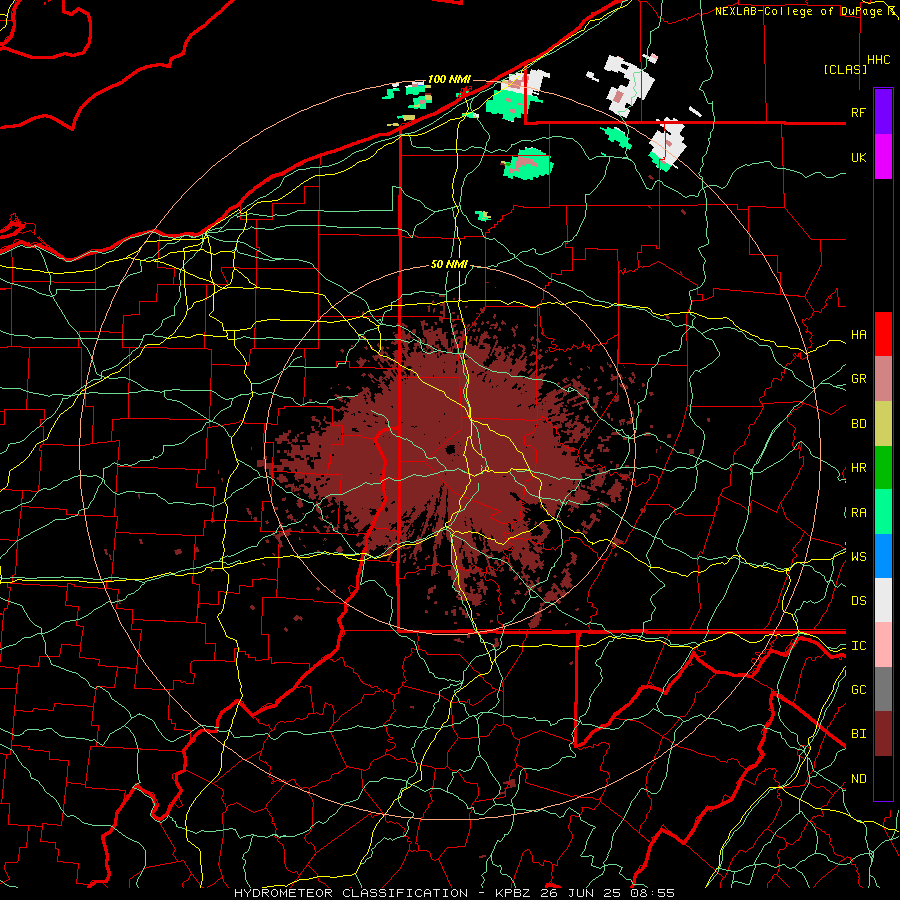The width and height of the screenshot is (900, 900).
Task: Click the light pink IC legend swatch
Action: click(883, 645)
